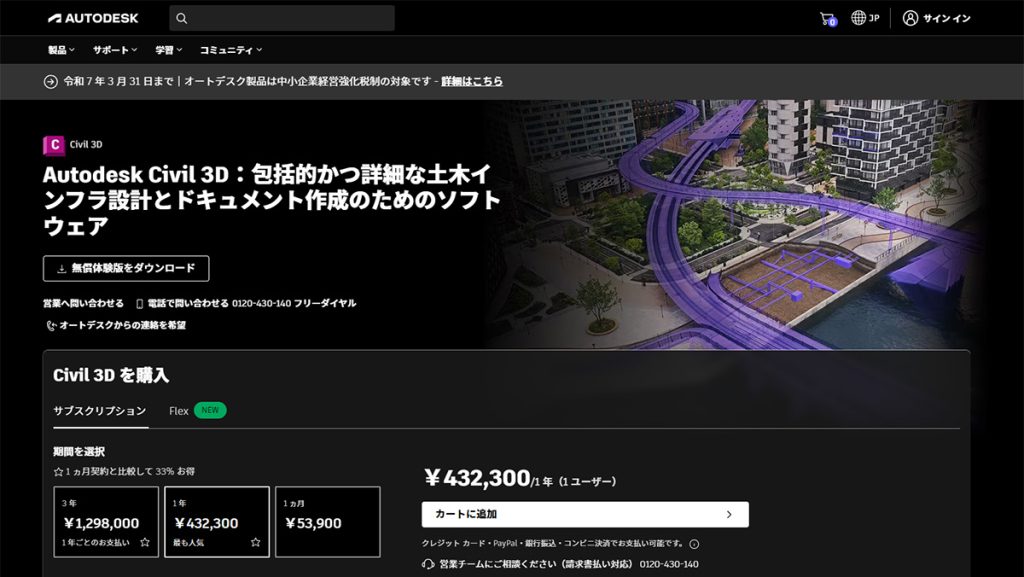1024x577 pixels.
Task: Select the 3年 ¥1,298,000 term option
Action: [x=106, y=522]
